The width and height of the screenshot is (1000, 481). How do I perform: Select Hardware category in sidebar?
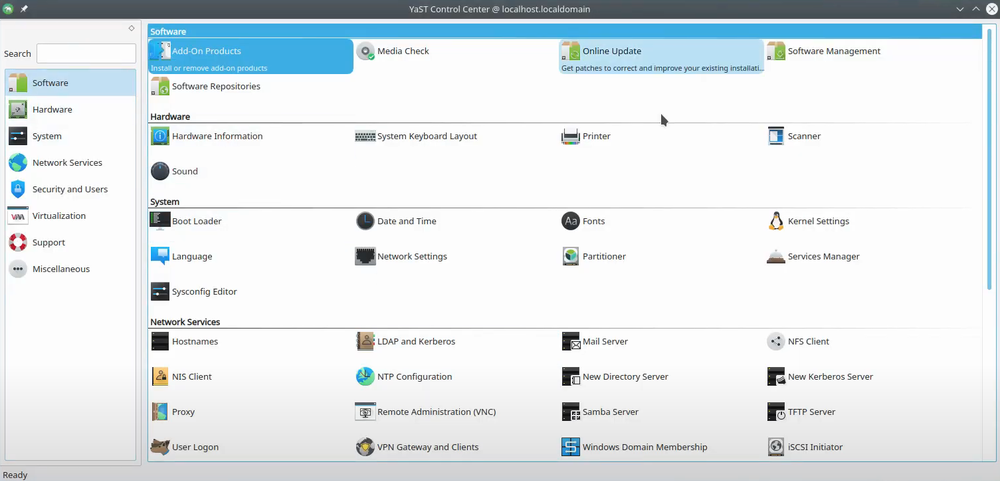click(x=71, y=110)
